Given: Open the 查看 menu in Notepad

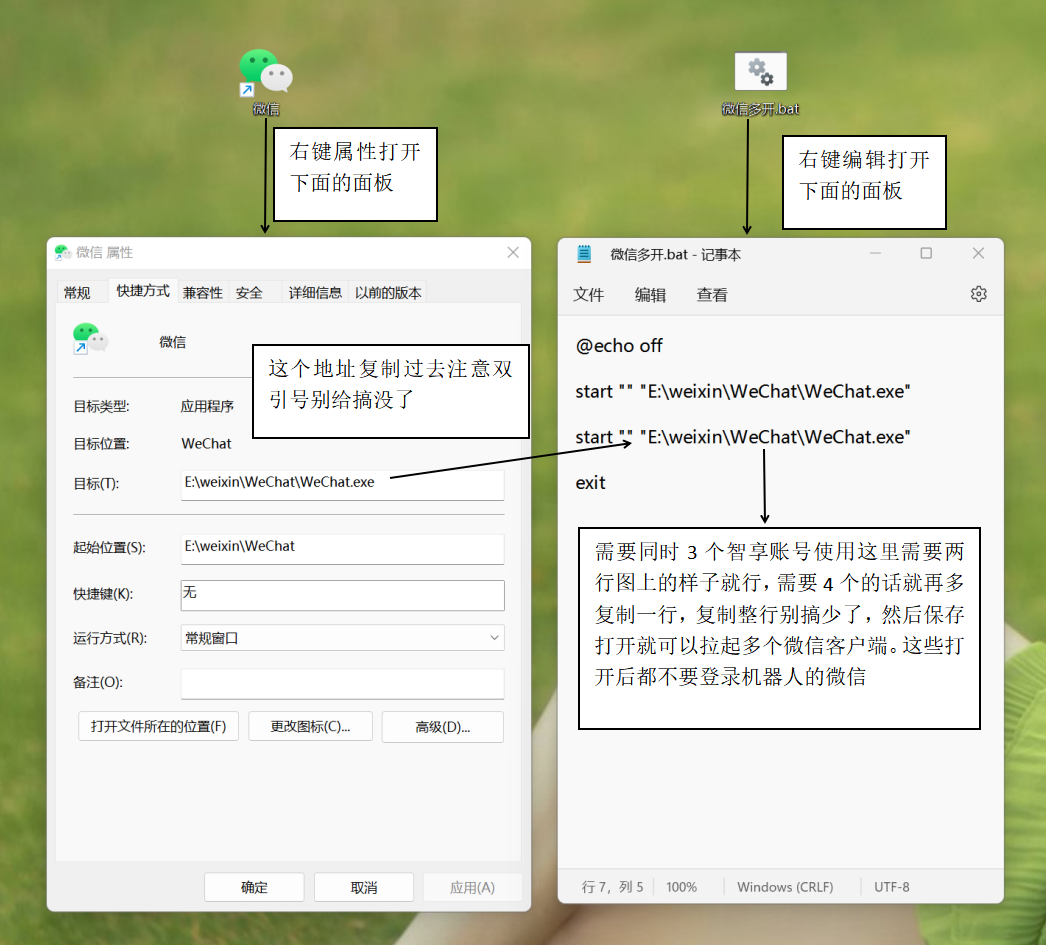Looking at the screenshot, I should 712,295.
